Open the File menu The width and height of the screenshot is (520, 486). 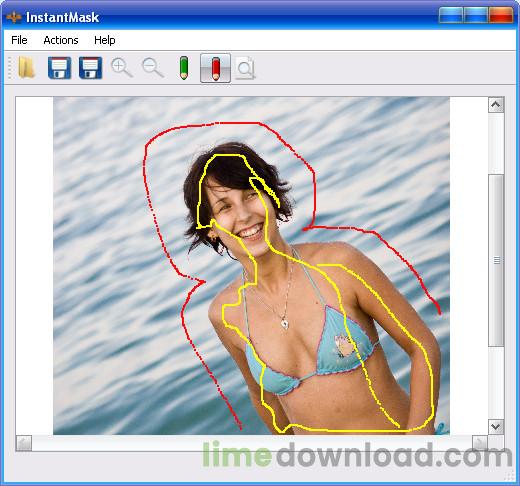click(x=19, y=40)
